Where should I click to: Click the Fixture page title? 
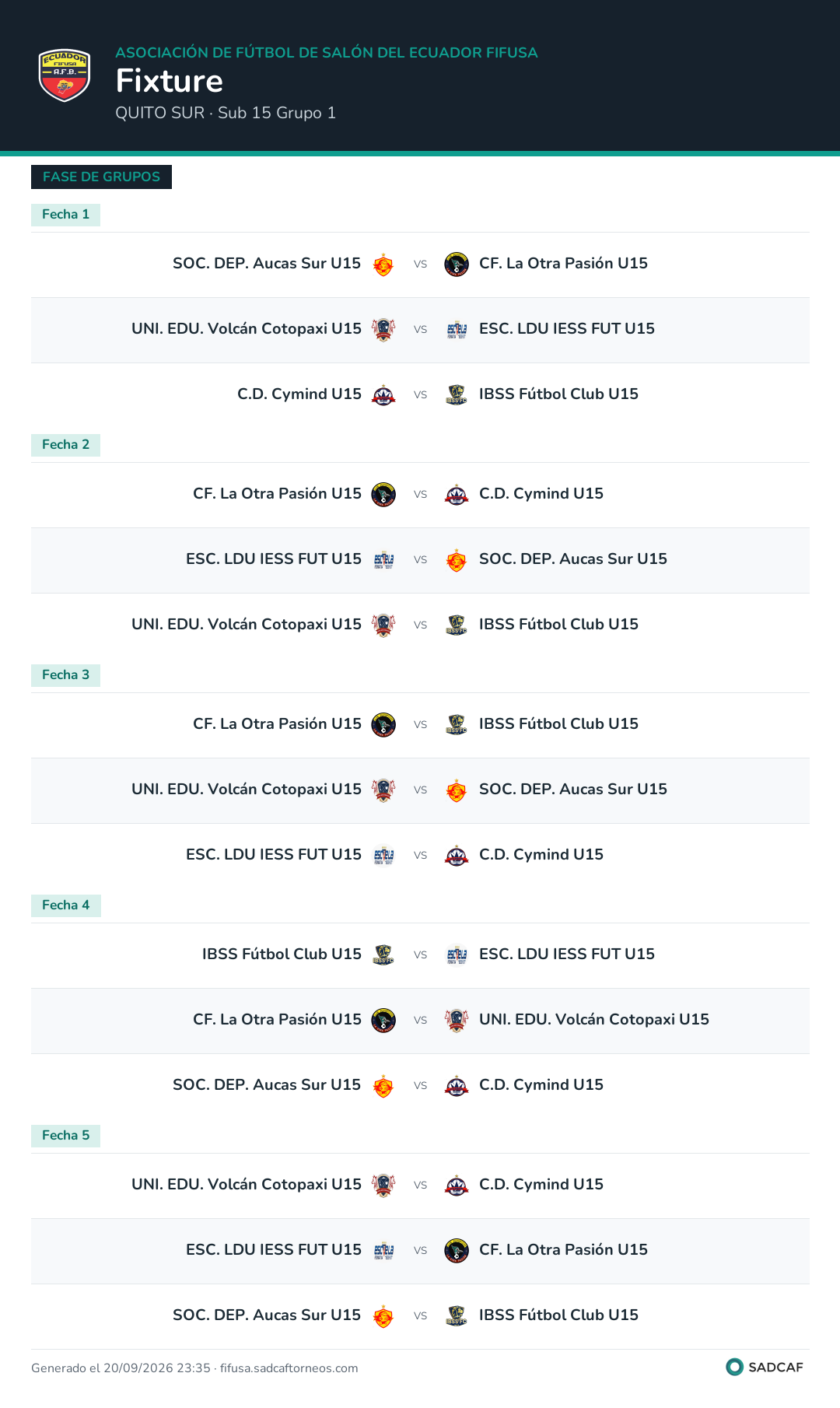tap(170, 81)
